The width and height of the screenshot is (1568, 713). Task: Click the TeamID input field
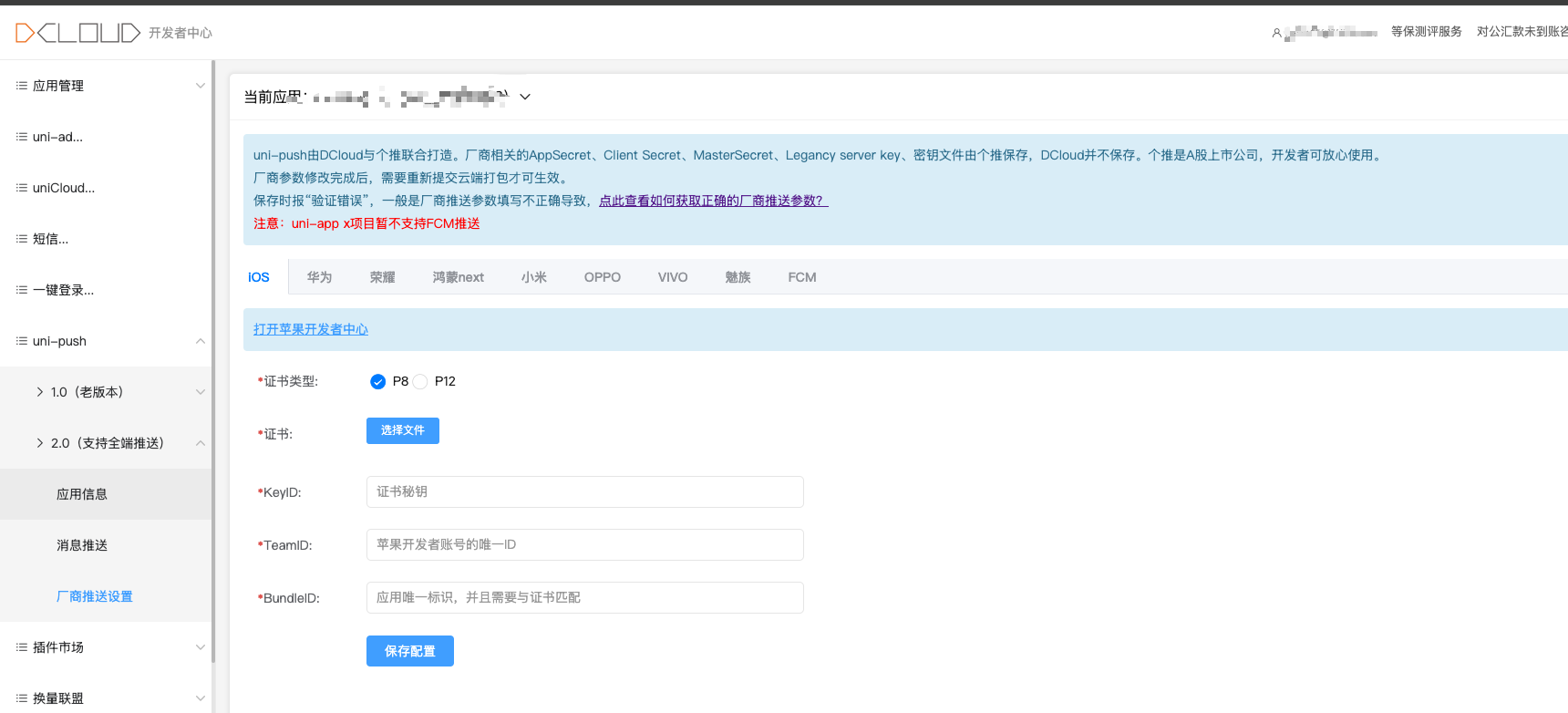pos(585,545)
